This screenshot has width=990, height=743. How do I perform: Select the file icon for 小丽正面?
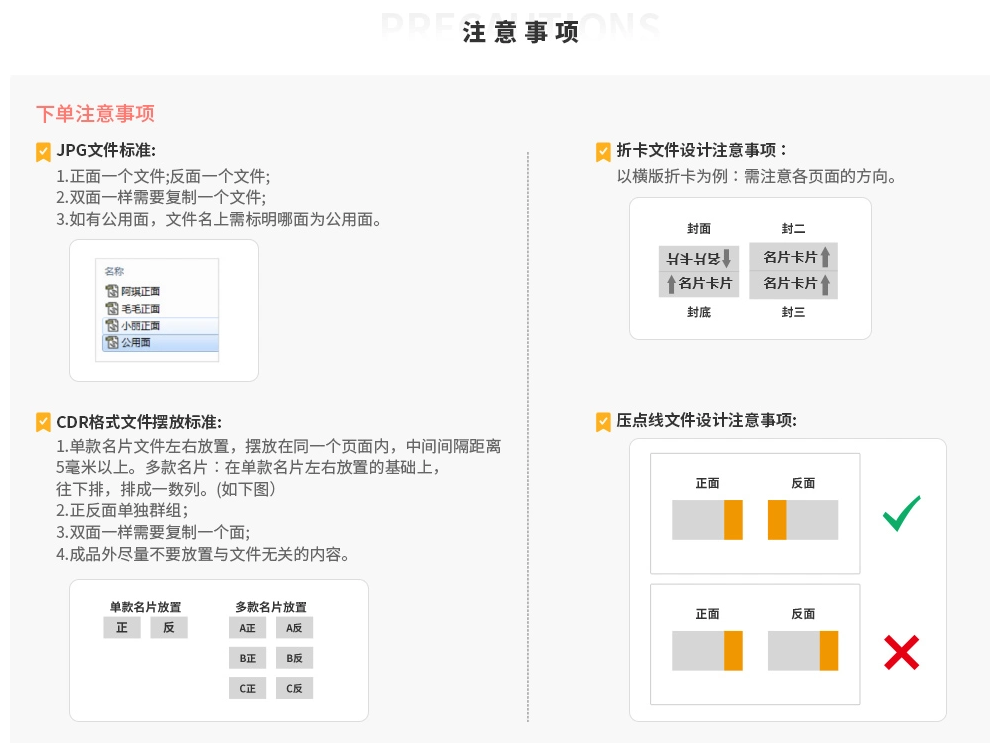point(112,326)
